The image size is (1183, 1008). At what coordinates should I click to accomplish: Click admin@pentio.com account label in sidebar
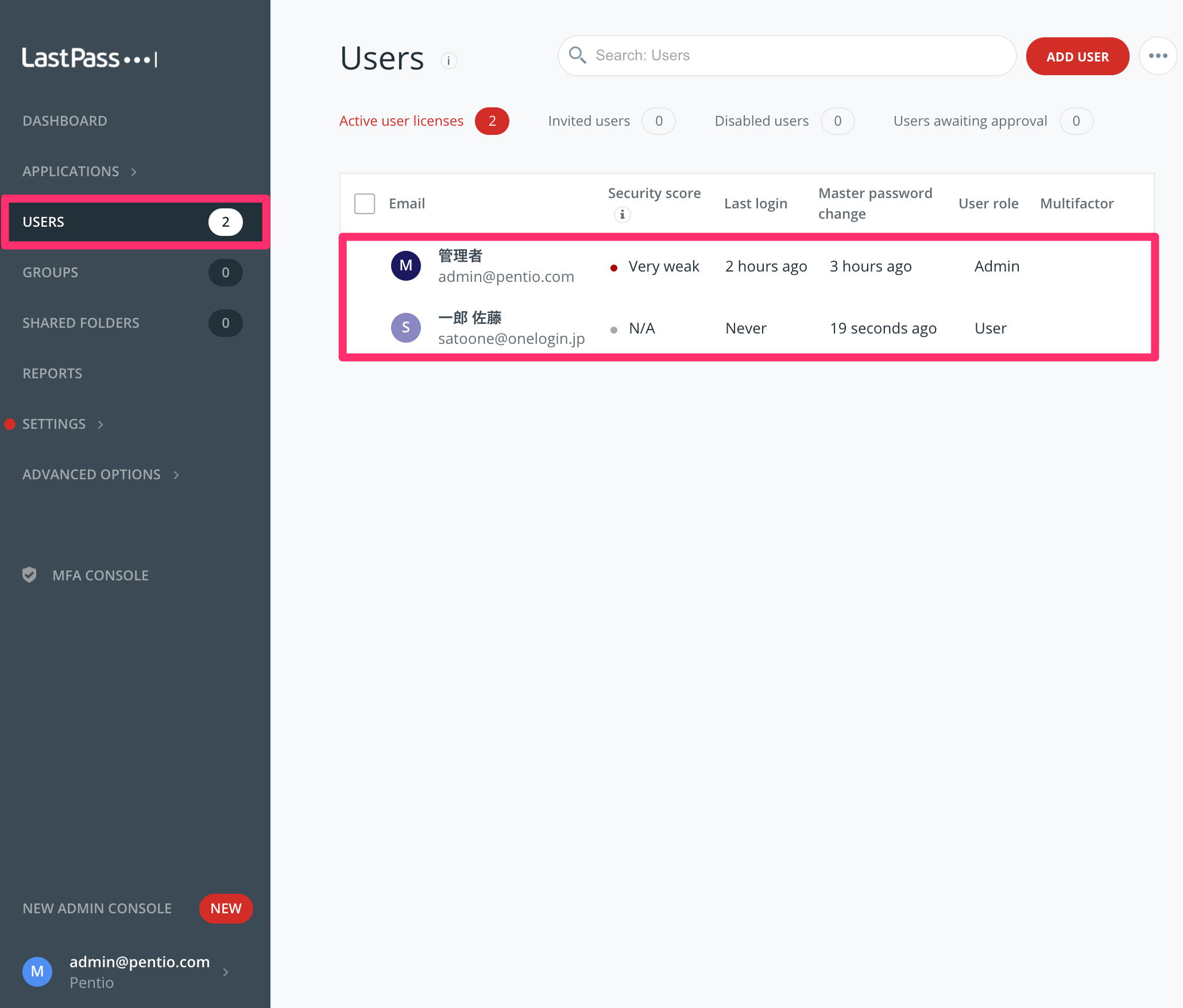[x=140, y=962]
